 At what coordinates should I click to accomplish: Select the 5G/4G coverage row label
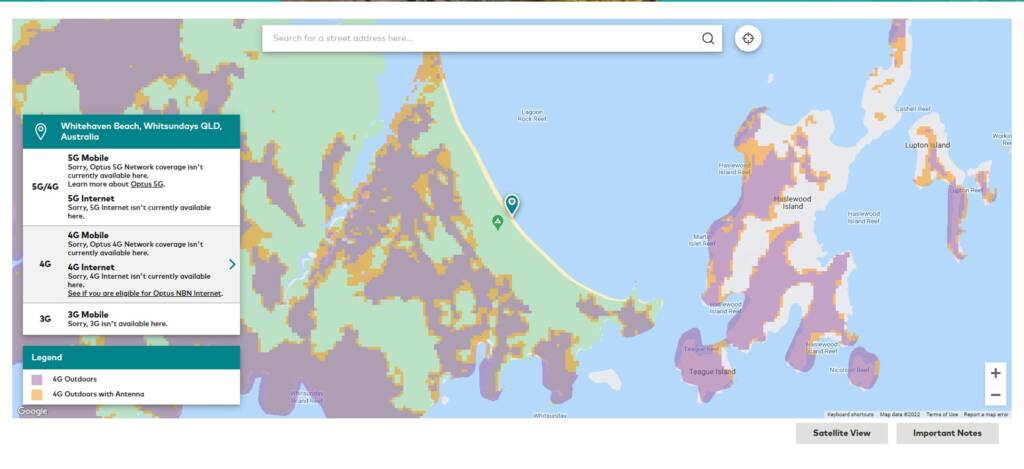click(x=45, y=187)
